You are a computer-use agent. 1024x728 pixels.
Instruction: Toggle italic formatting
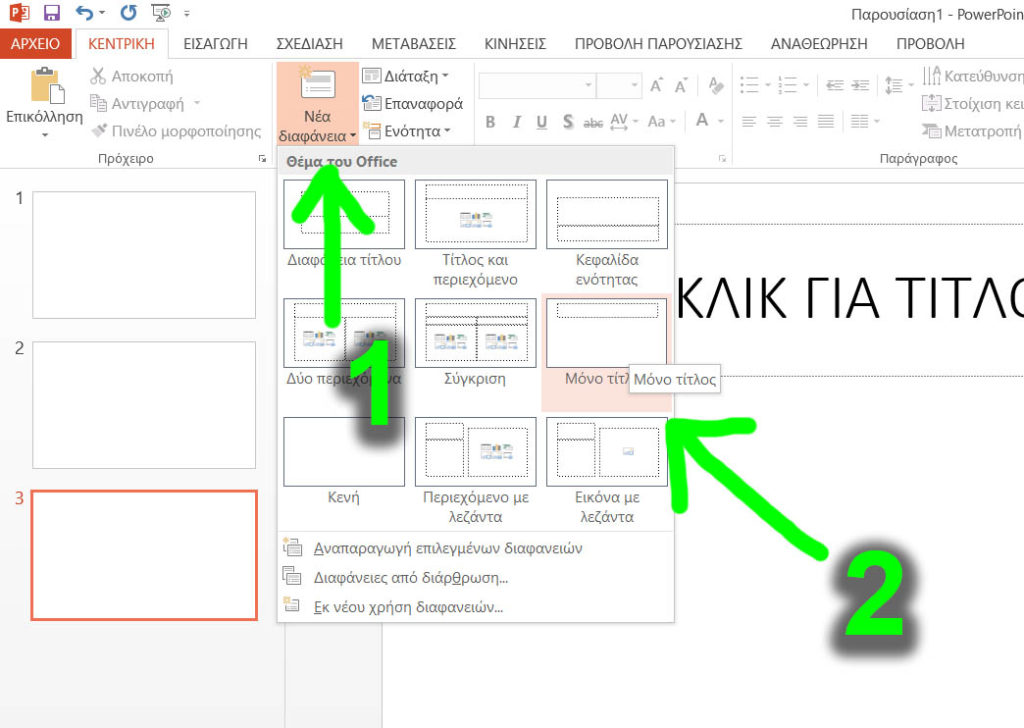(x=516, y=122)
